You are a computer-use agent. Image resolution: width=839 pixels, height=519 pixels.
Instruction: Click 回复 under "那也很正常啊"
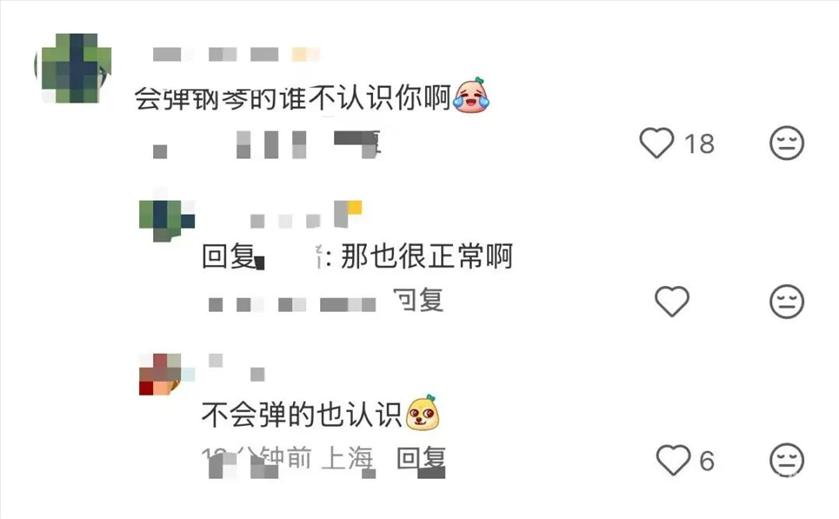tap(418, 300)
